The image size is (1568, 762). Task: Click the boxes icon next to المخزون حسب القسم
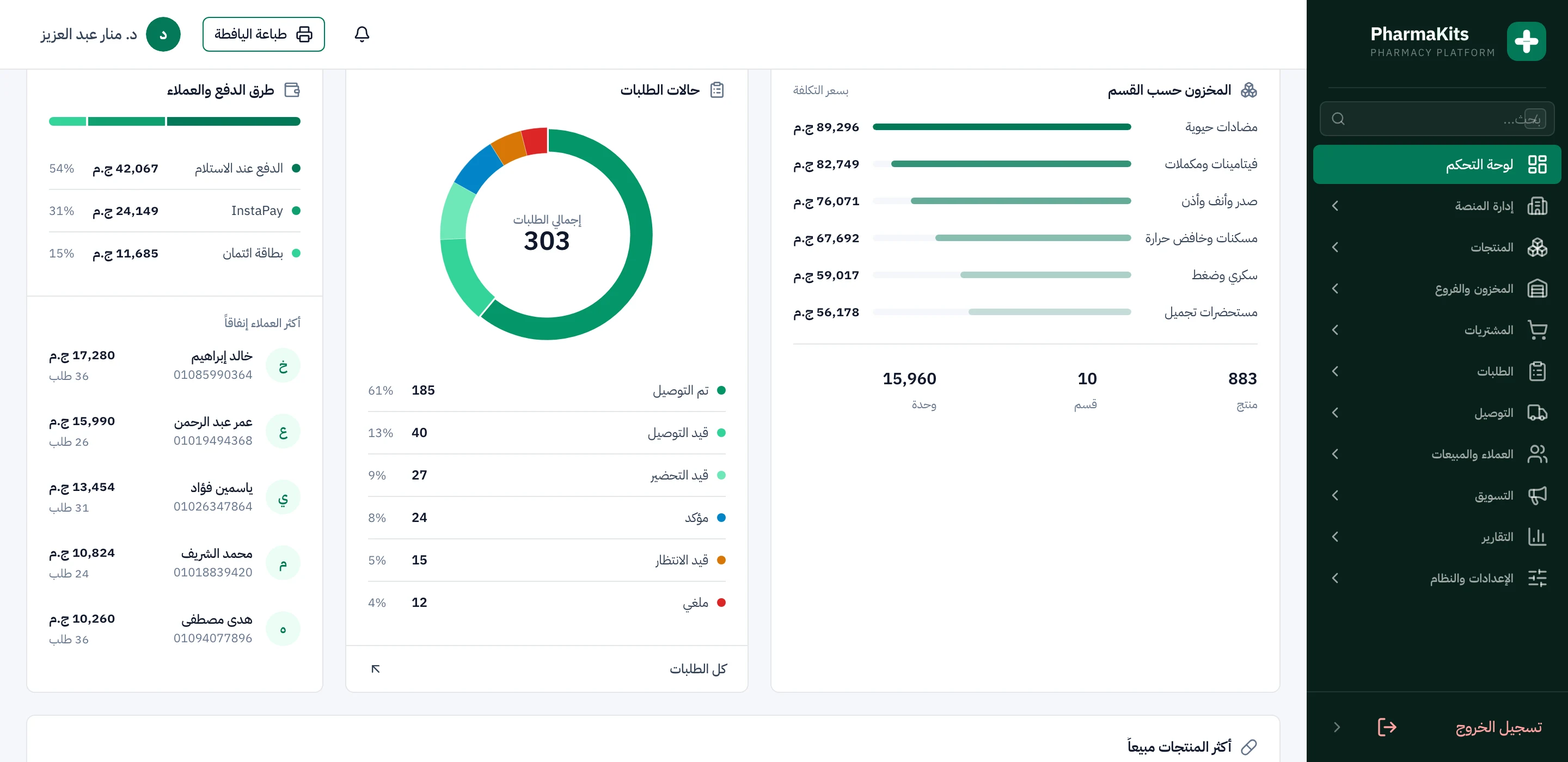(1248, 90)
